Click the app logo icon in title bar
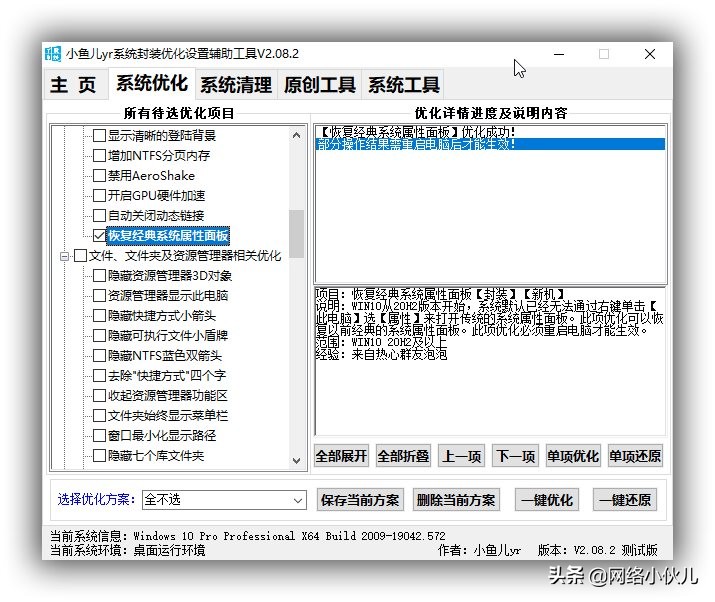This screenshot has height=602, width=715. tap(53, 54)
